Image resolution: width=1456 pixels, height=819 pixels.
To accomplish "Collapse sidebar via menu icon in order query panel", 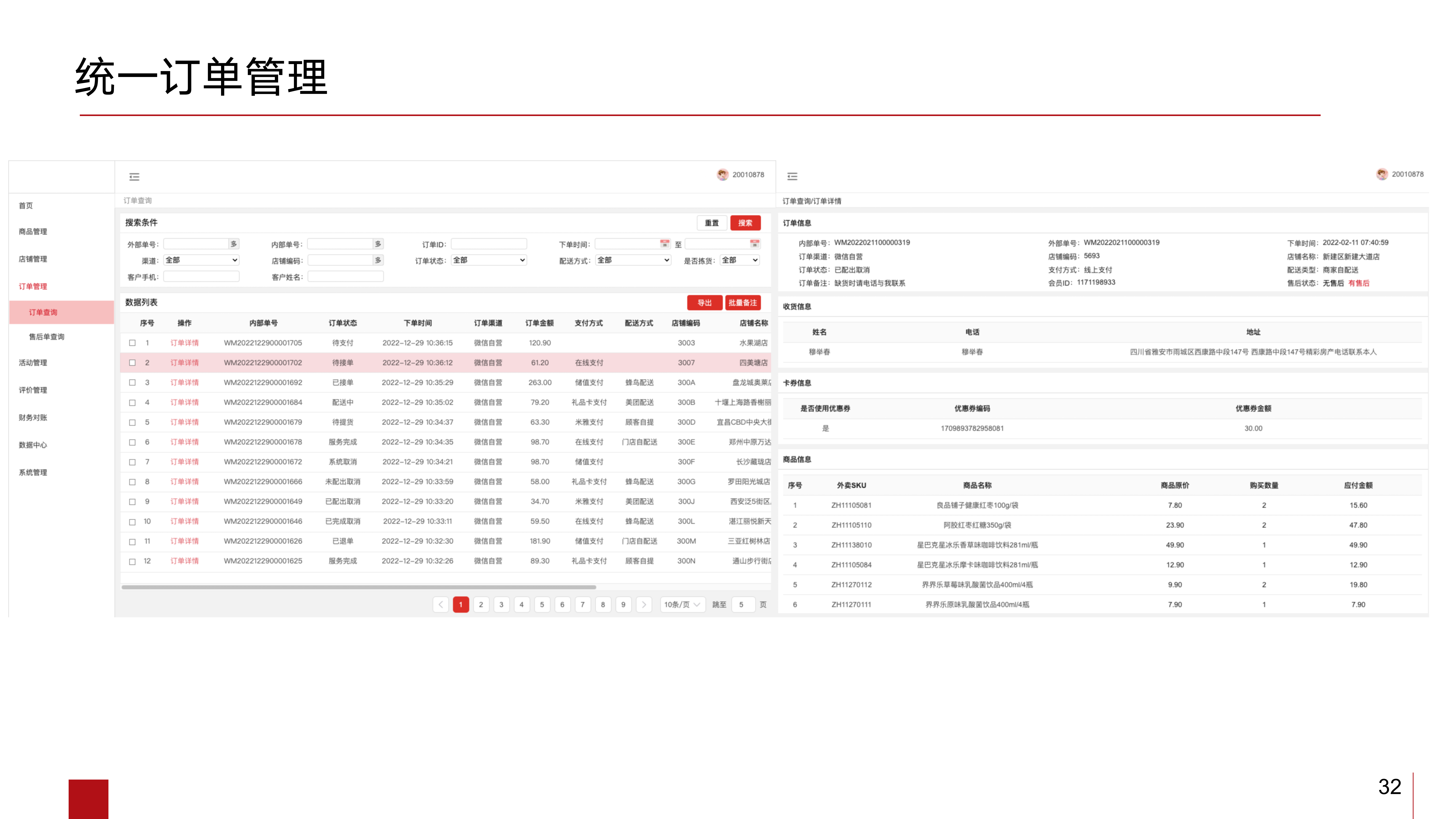I will [134, 177].
